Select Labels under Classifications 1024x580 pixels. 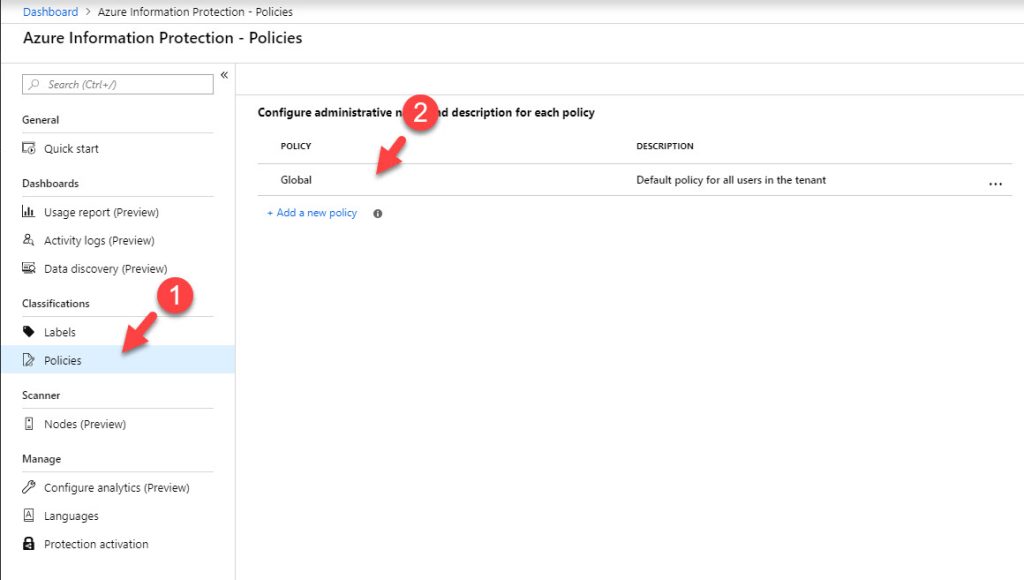(61, 331)
